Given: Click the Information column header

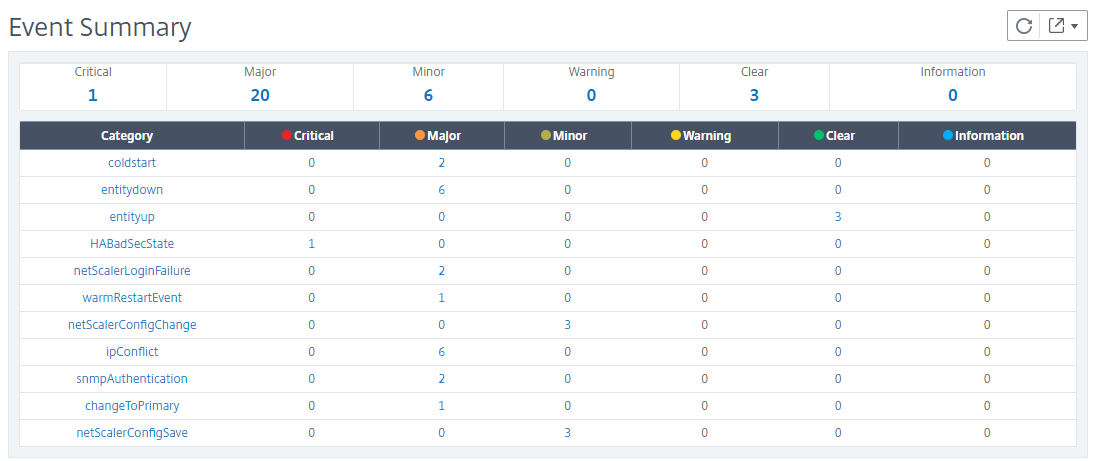Looking at the screenshot, I should (989, 136).
